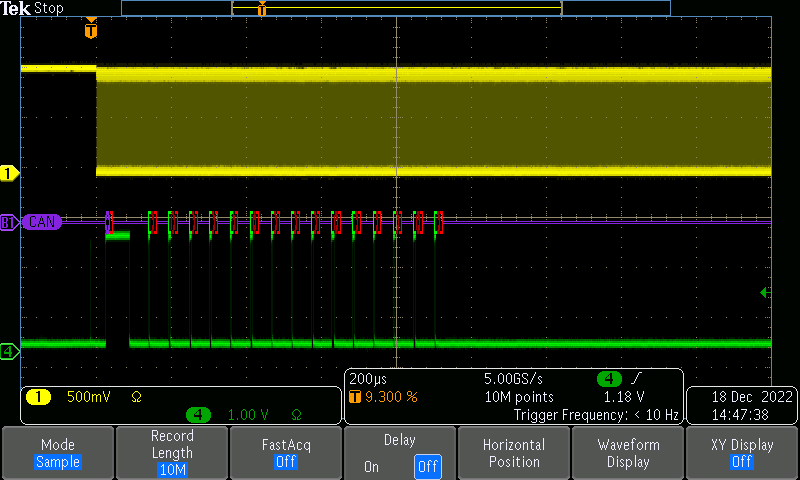Click the first purple CAN decode packet
This screenshot has height=480, width=800.
coord(109,222)
